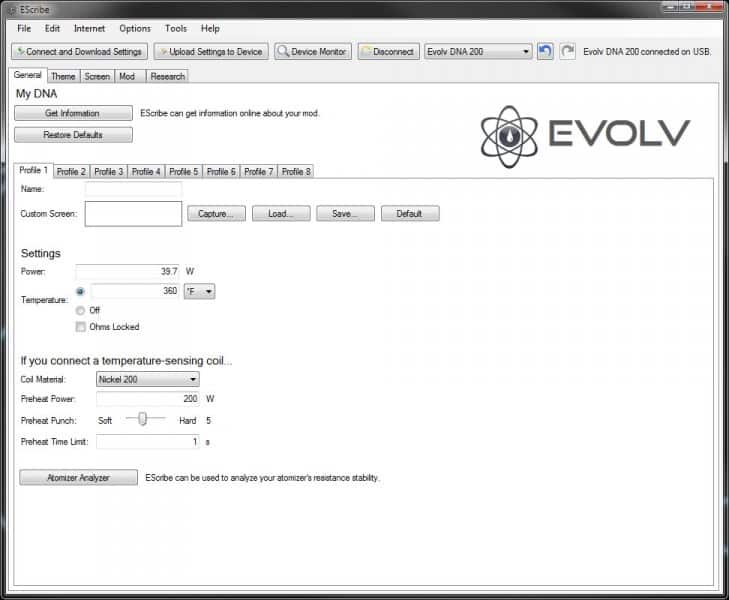Click the Restore Defaults button

point(73,135)
